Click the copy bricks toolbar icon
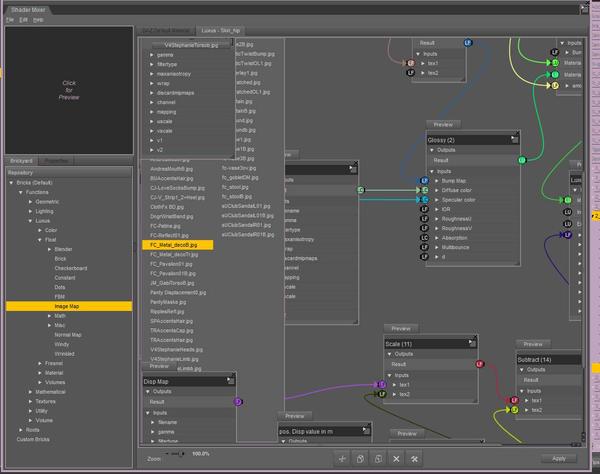 pos(360,459)
